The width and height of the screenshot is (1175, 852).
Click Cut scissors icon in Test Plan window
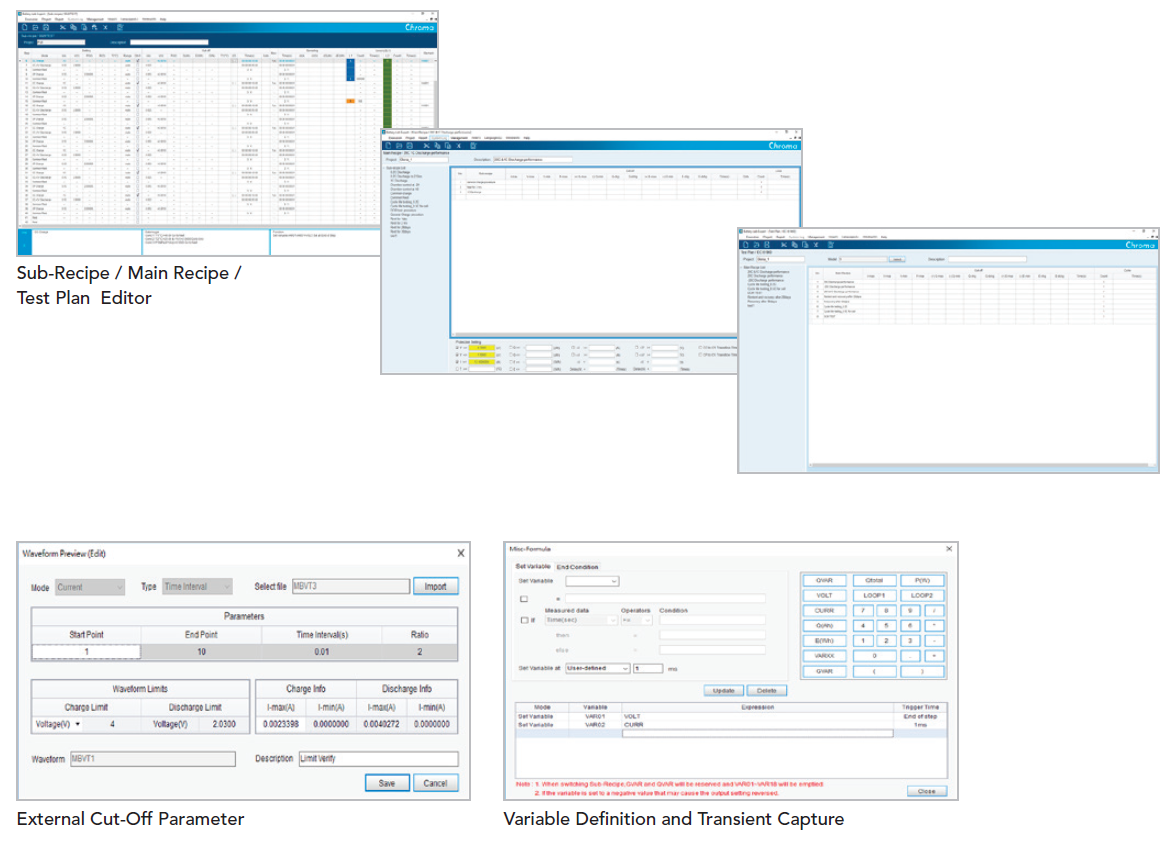pos(784,244)
